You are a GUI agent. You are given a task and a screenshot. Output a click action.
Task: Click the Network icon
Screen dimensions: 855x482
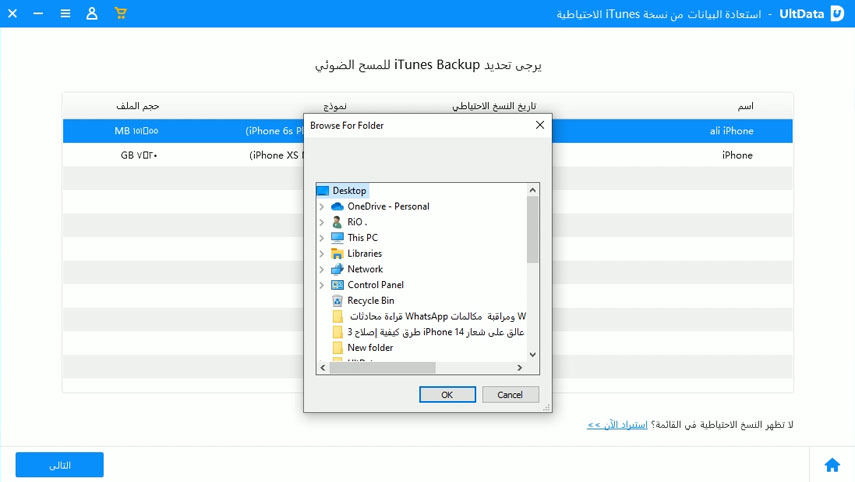click(x=338, y=269)
